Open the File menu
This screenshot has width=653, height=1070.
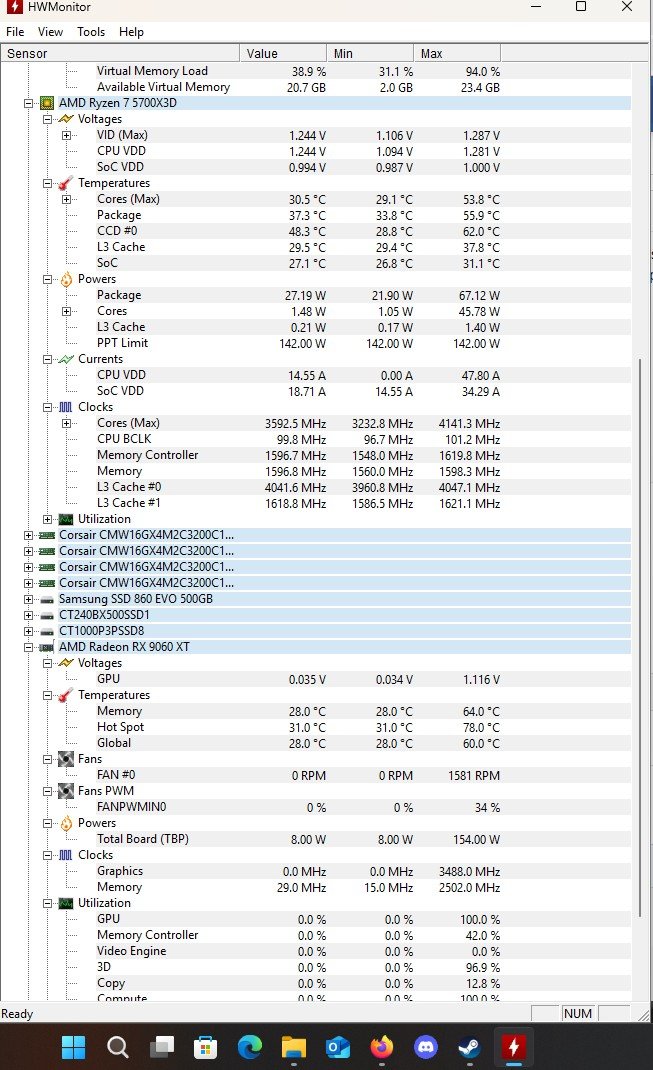click(x=15, y=32)
